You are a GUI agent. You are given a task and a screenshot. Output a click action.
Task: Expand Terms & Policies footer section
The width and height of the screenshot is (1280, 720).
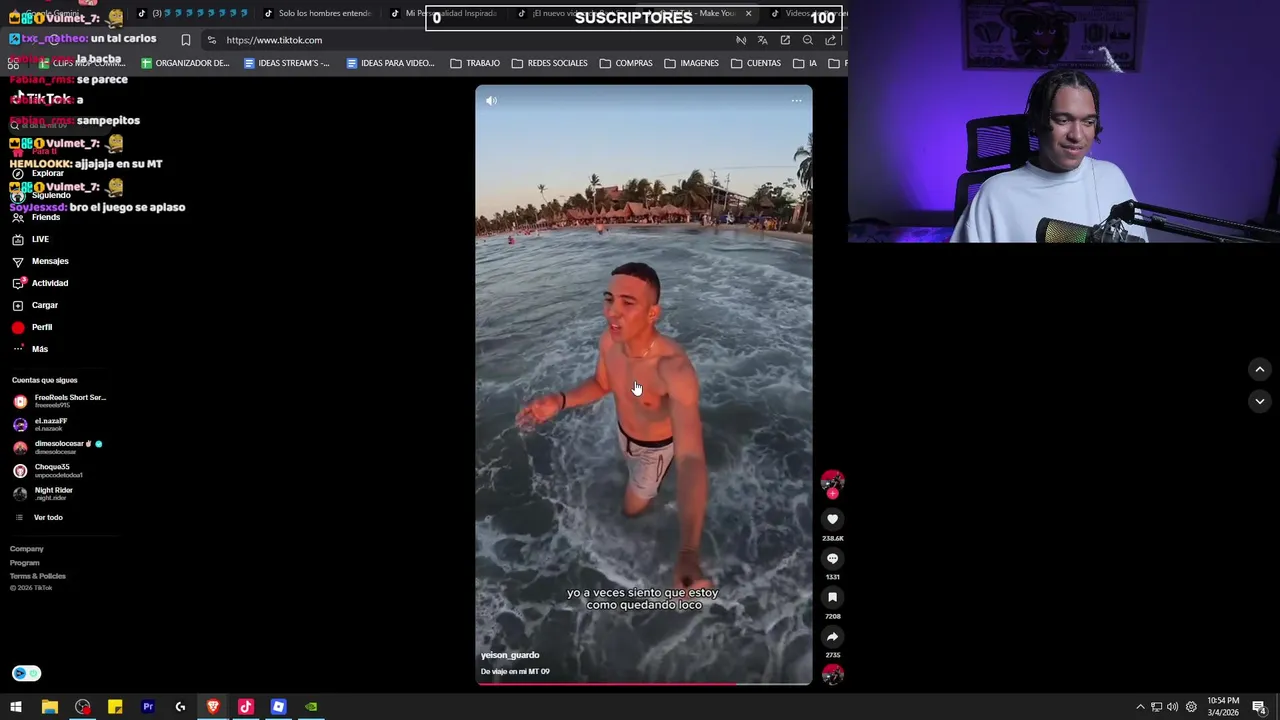tap(38, 576)
